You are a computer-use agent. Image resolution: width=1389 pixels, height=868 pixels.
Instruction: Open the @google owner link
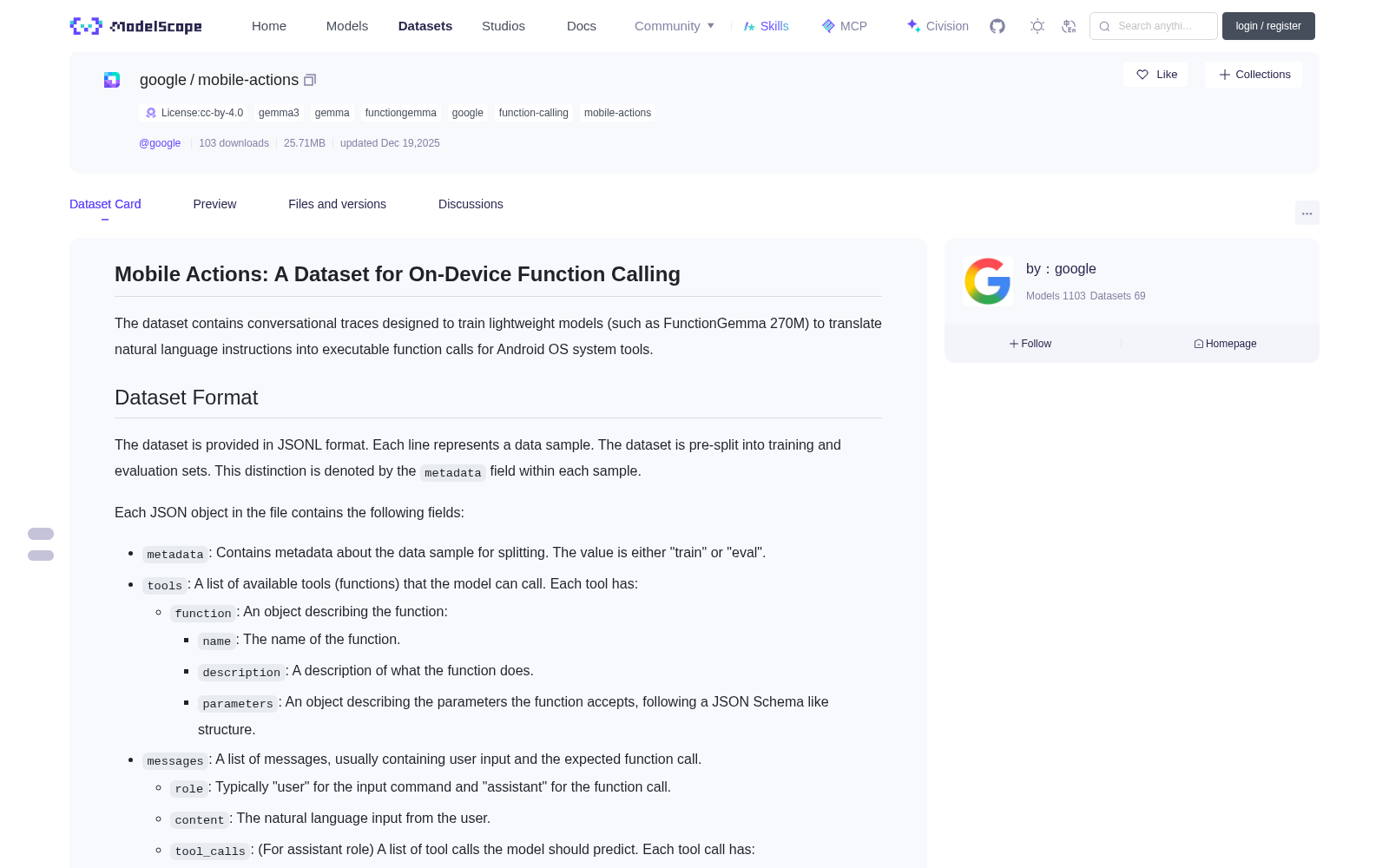coord(160,143)
